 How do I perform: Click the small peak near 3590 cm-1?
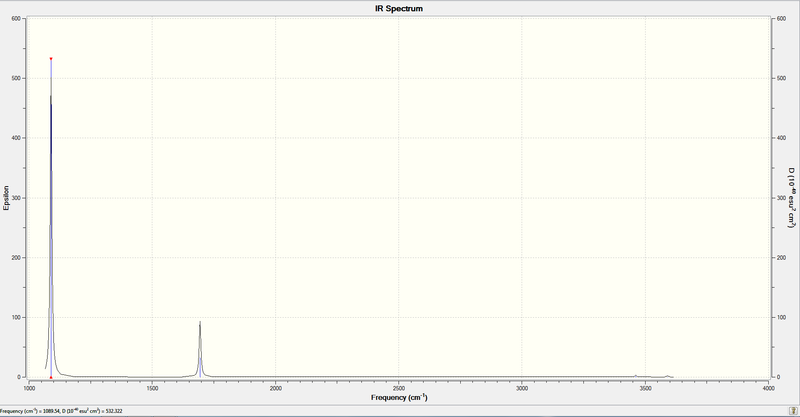(x=667, y=376)
